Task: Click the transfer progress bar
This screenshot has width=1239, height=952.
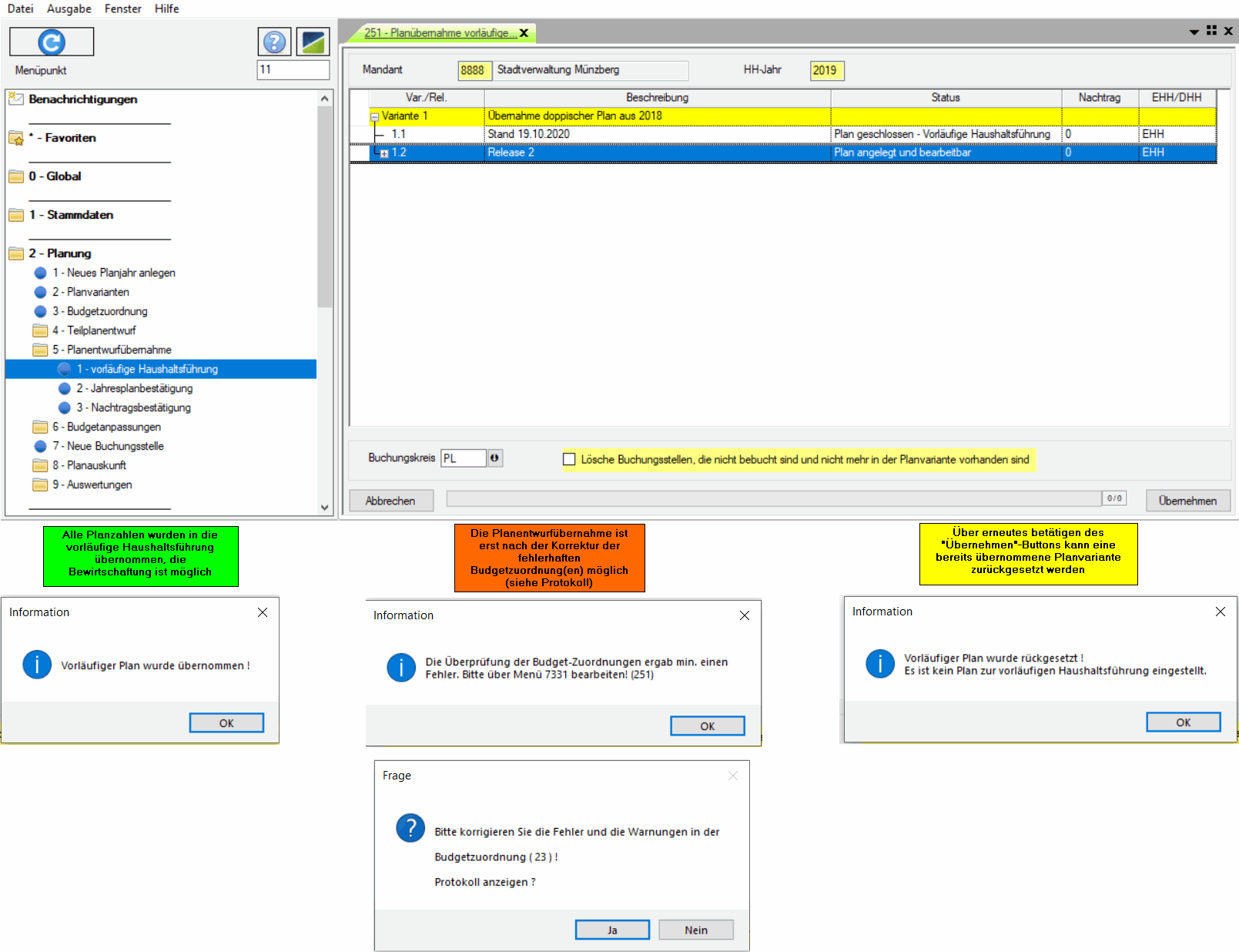Action: pos(773,499)
